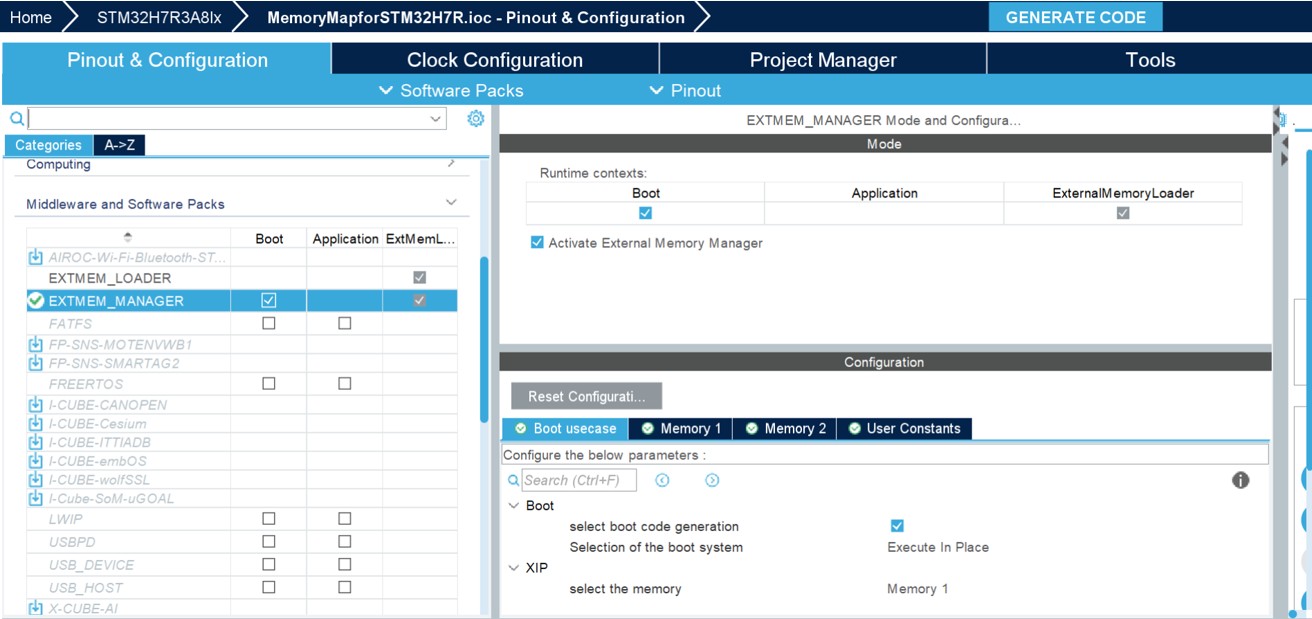Image resolution: width=1312 pixels, height=619 pixels.
Task: Click MemoryMapforSTM32H7R.ioc breadcrumb
Action: click(x=476, y=17)
